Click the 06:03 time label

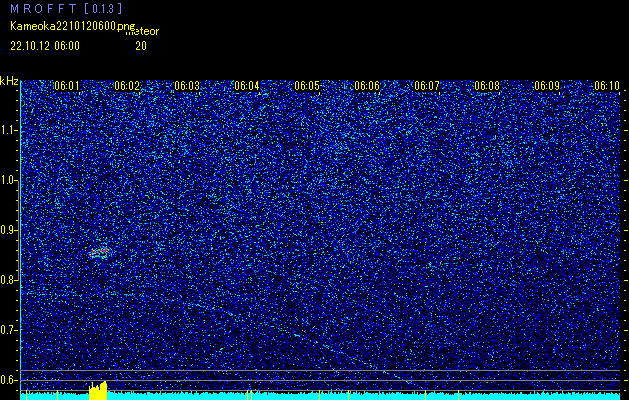click(x=187, y=85)
